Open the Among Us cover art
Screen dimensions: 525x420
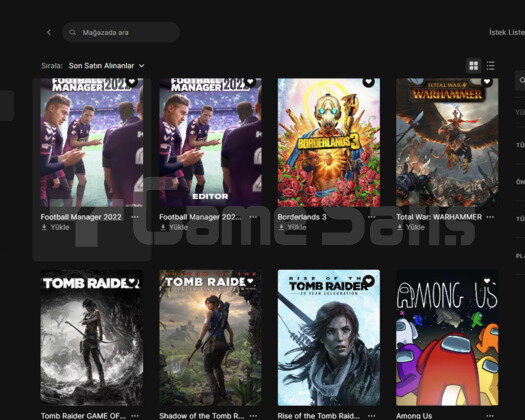click(447, 338)
